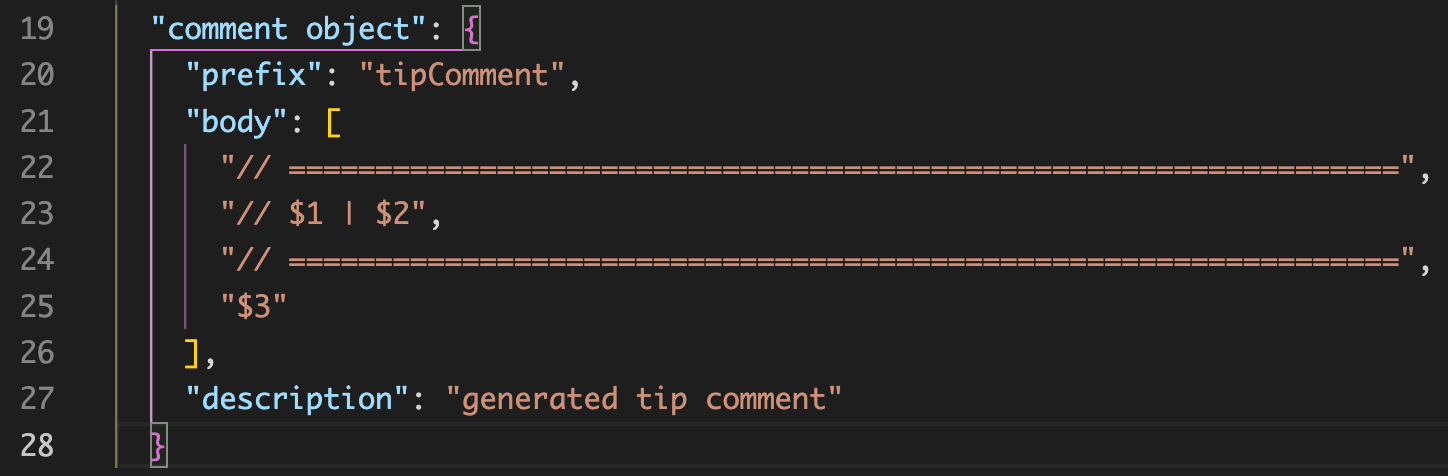
Task: Click line number 19 in the gutter
Action: click(x=37, y=29)
